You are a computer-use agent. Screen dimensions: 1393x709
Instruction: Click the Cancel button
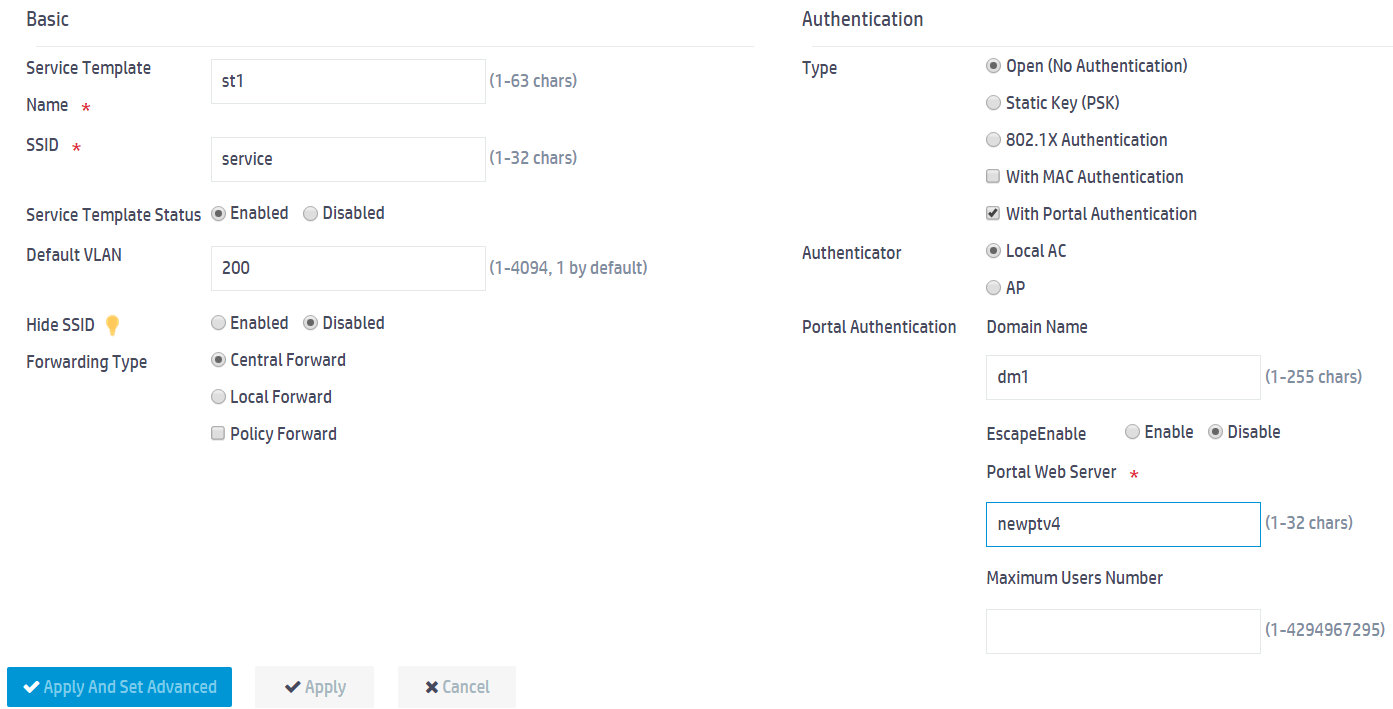(x=457, y=687)
